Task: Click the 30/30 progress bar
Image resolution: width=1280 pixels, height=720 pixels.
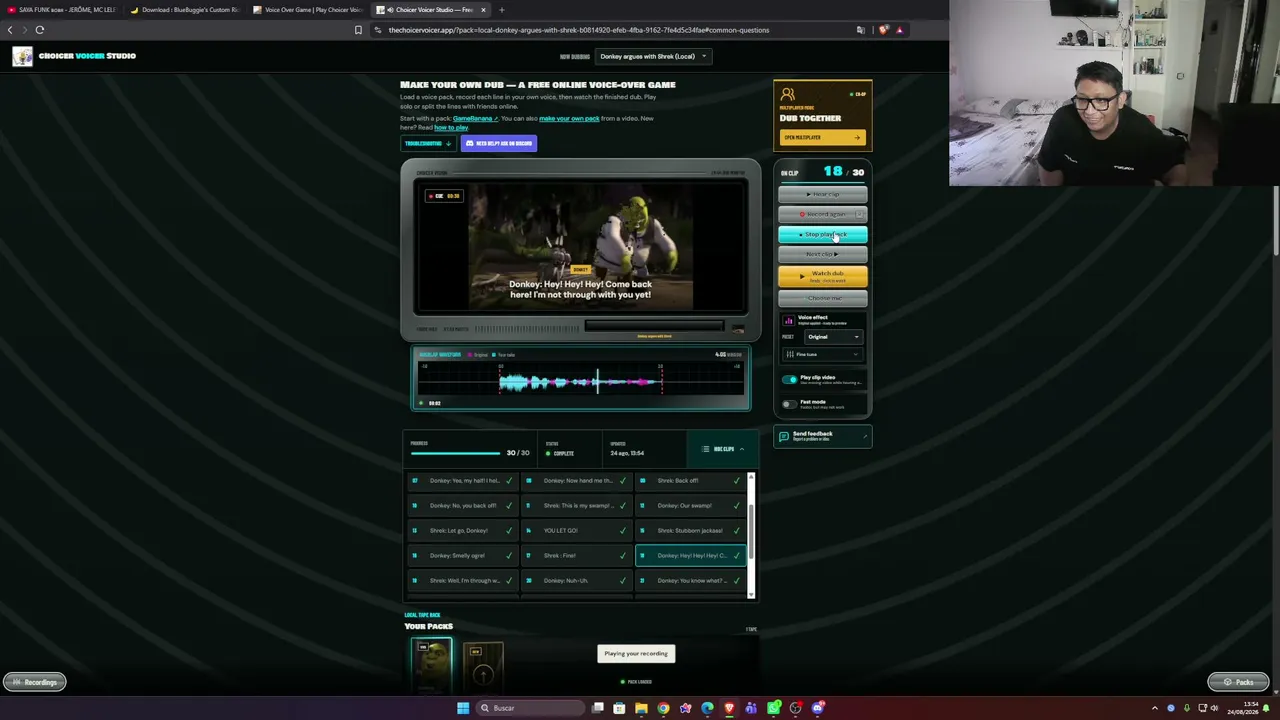Action: (456, 453)
